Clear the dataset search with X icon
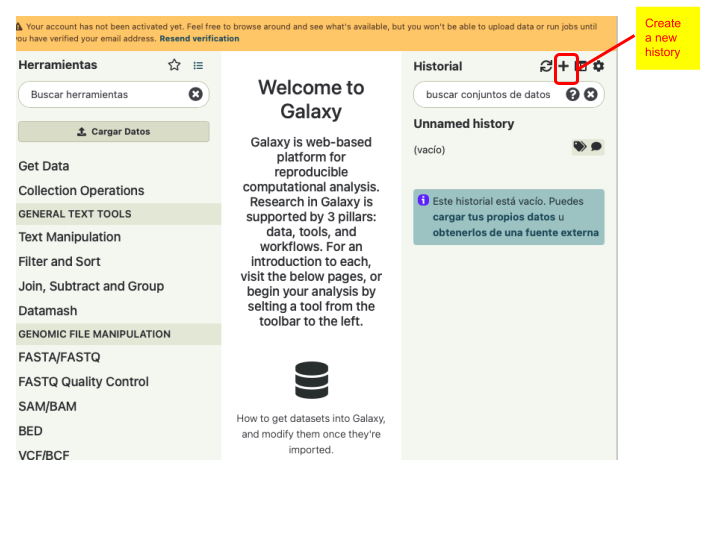This screenshot has height=540, width=720. [591, 94]
